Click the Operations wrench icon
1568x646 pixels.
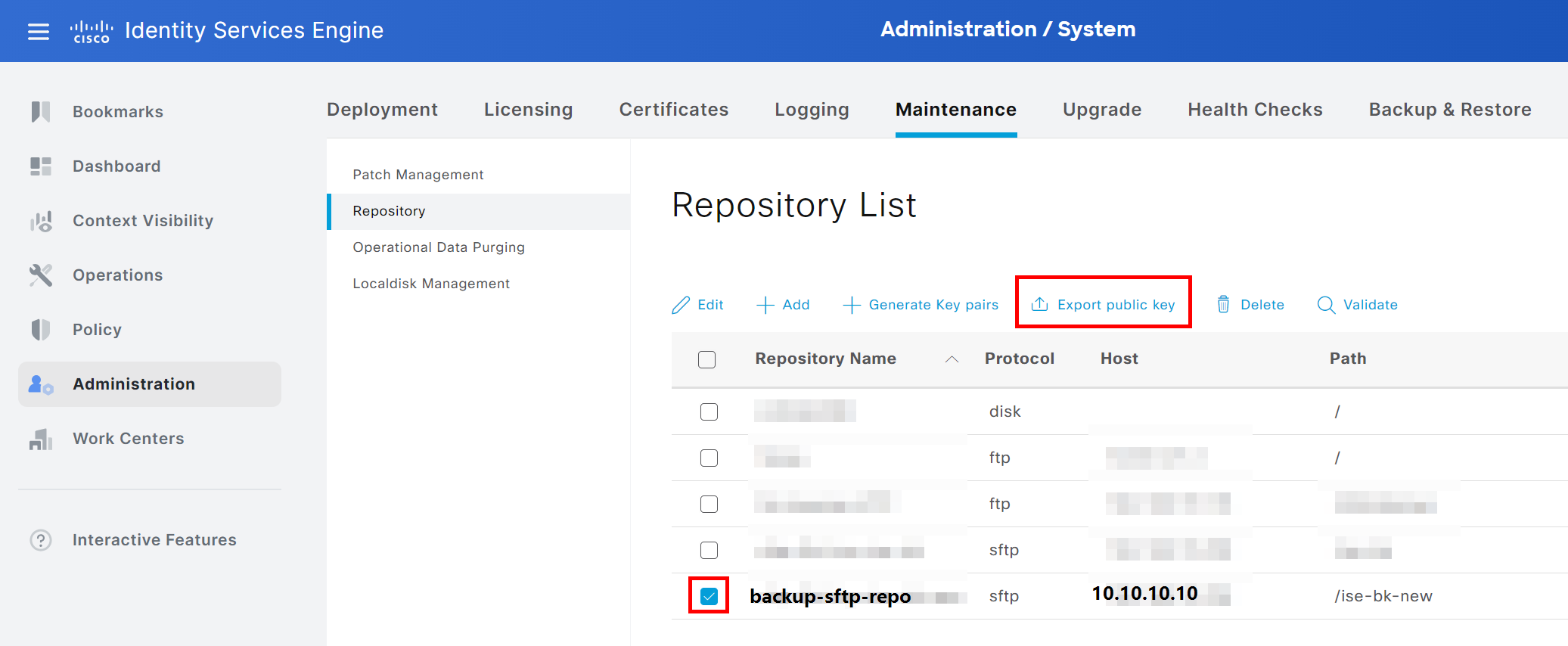pyautogui.click(x=41, y=275)
